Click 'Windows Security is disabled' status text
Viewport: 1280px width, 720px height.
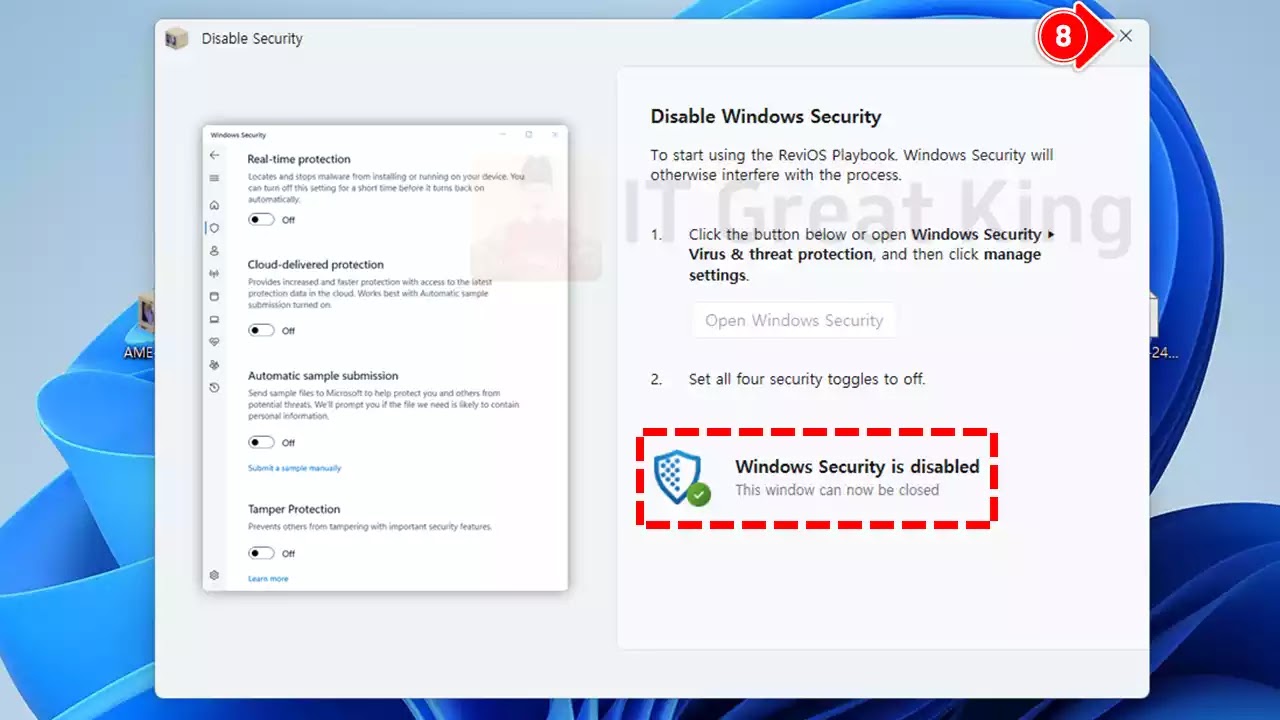(857, 467)
